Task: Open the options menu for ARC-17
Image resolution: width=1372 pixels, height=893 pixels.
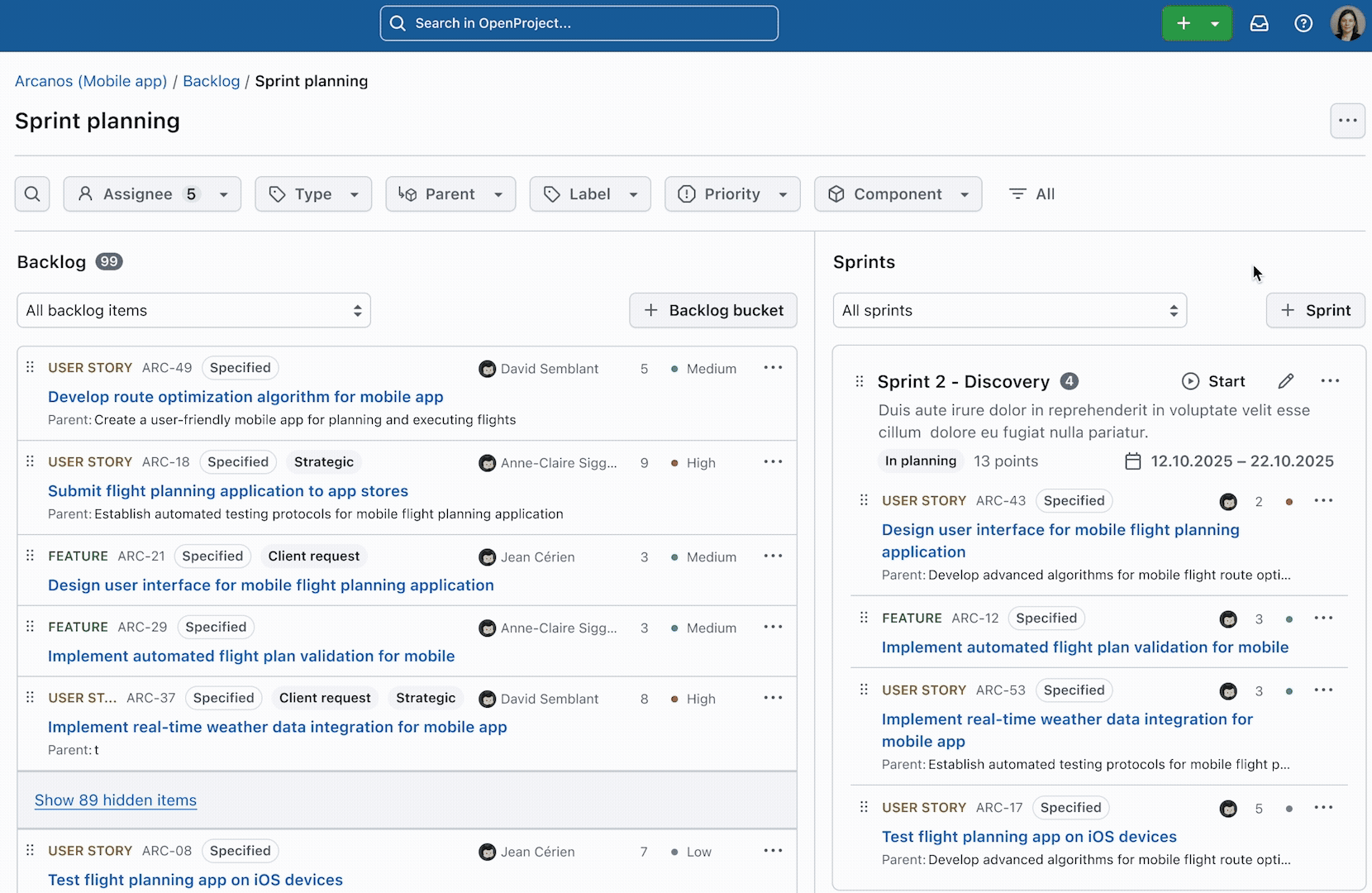Action: click(x=1324, y=807)
